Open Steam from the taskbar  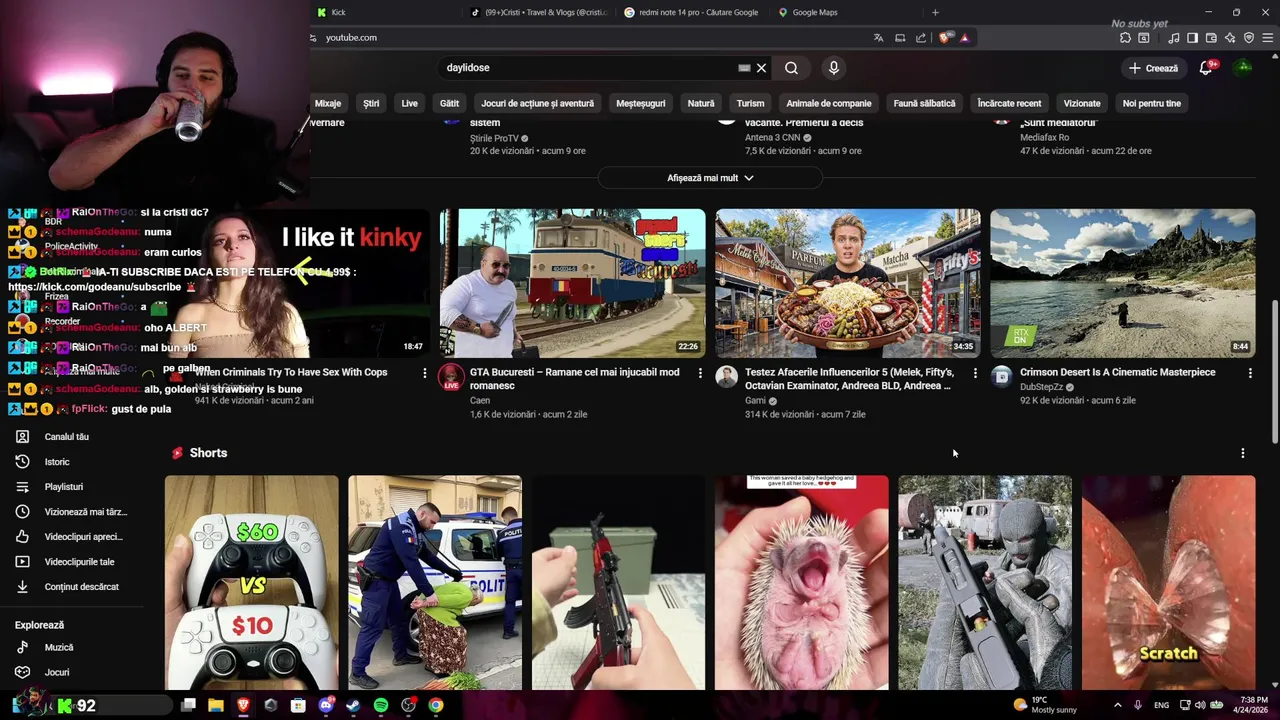353,705
